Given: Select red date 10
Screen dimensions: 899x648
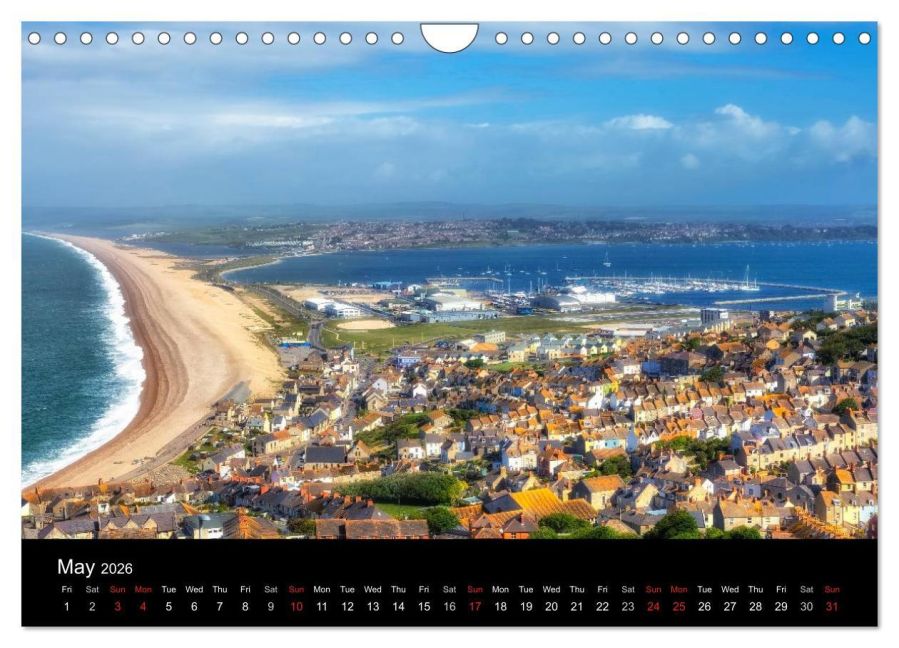Looking at the screenshot, I should tap(296, 607).
